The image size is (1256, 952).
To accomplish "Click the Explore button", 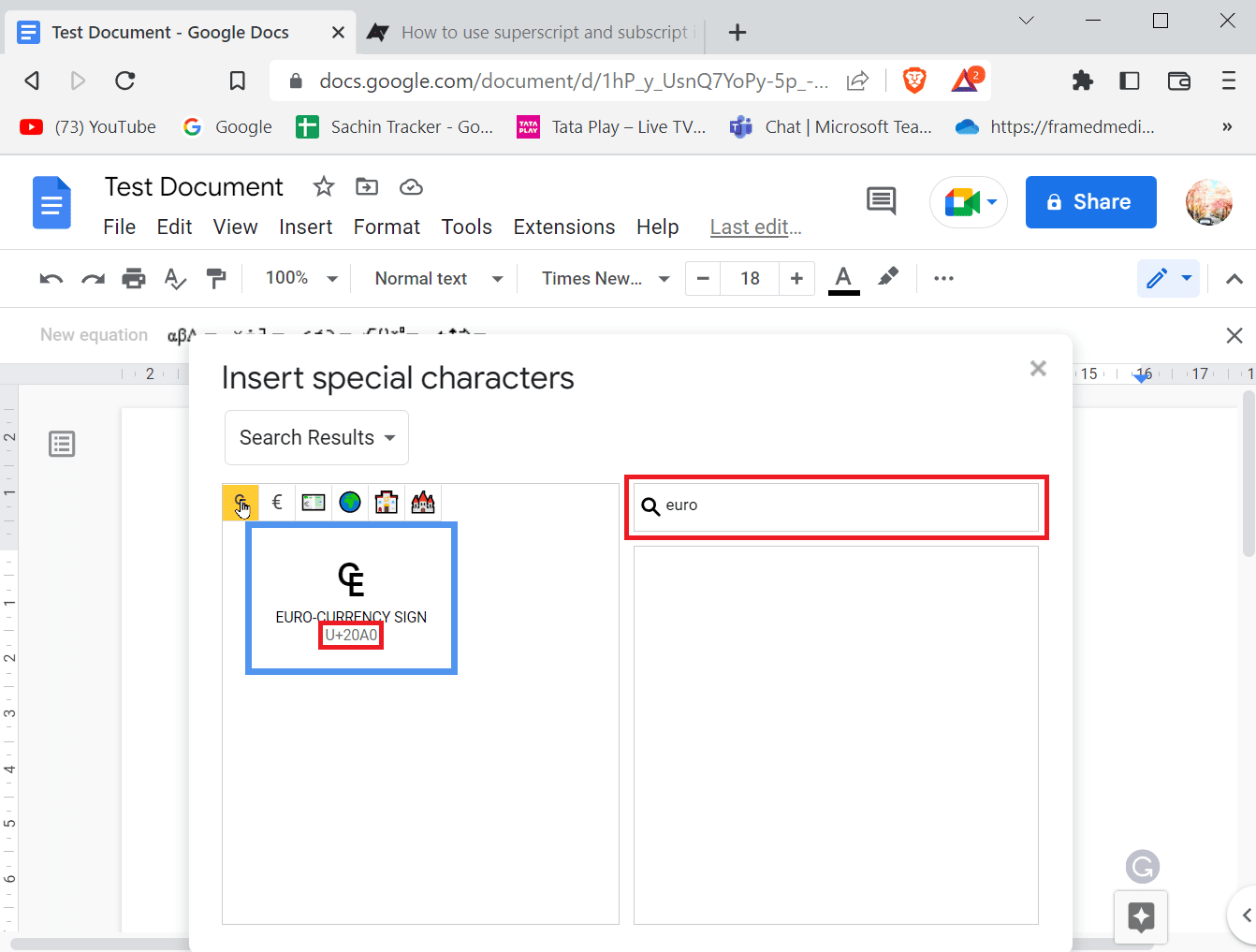I will [1141, 916].
